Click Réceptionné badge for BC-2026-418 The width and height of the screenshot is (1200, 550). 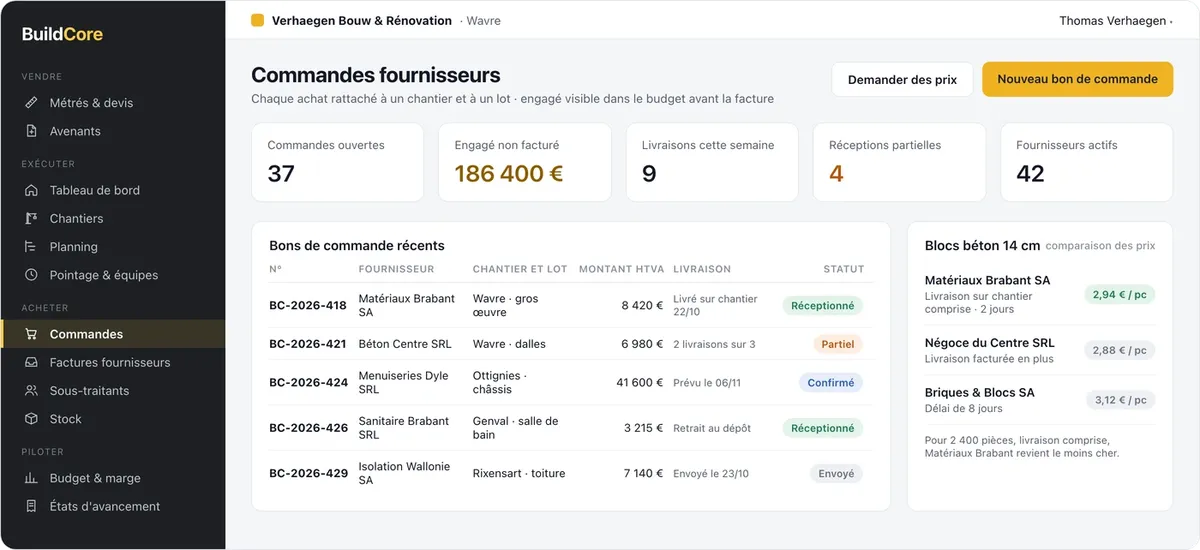(822, 306)
